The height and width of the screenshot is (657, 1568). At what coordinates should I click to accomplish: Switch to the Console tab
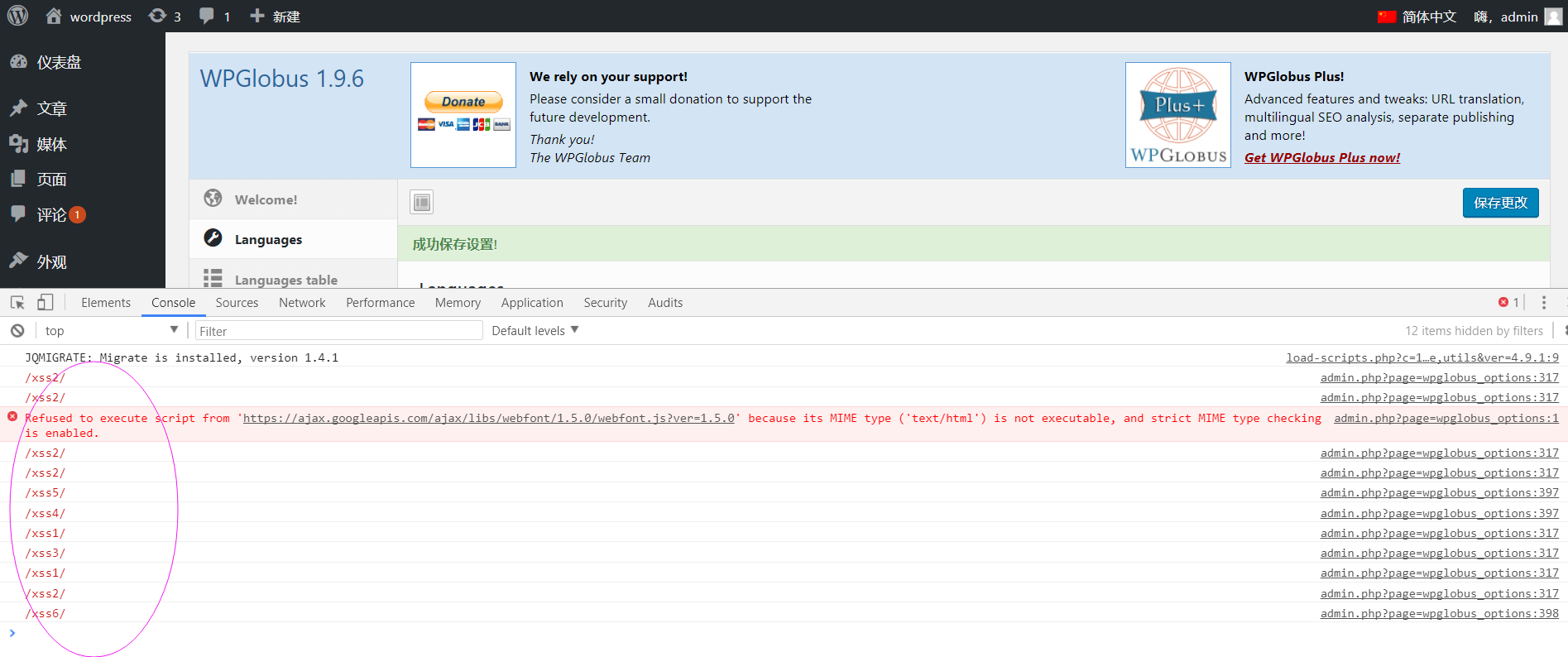coord(173,303)
